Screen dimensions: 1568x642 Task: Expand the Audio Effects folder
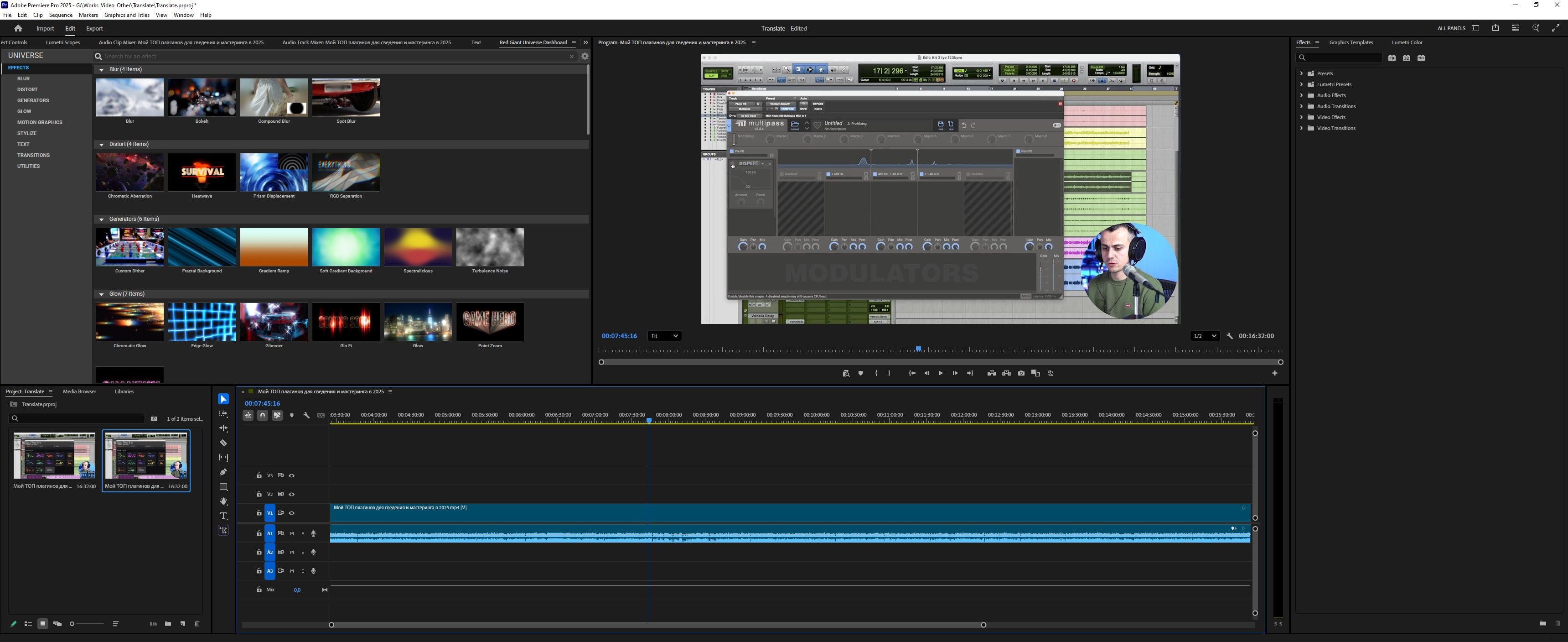click(1301, 95)
